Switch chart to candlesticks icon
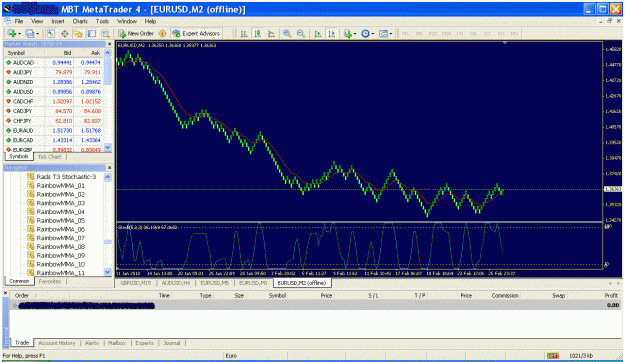 point(258,34)
